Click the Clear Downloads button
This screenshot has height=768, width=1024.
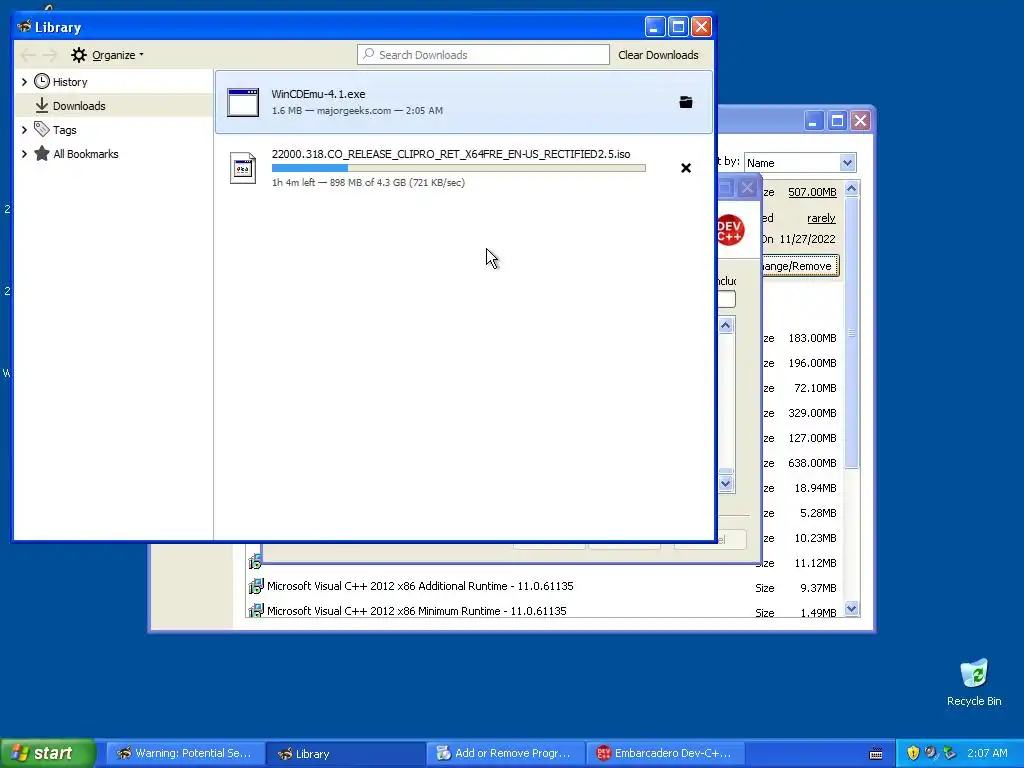658,55
